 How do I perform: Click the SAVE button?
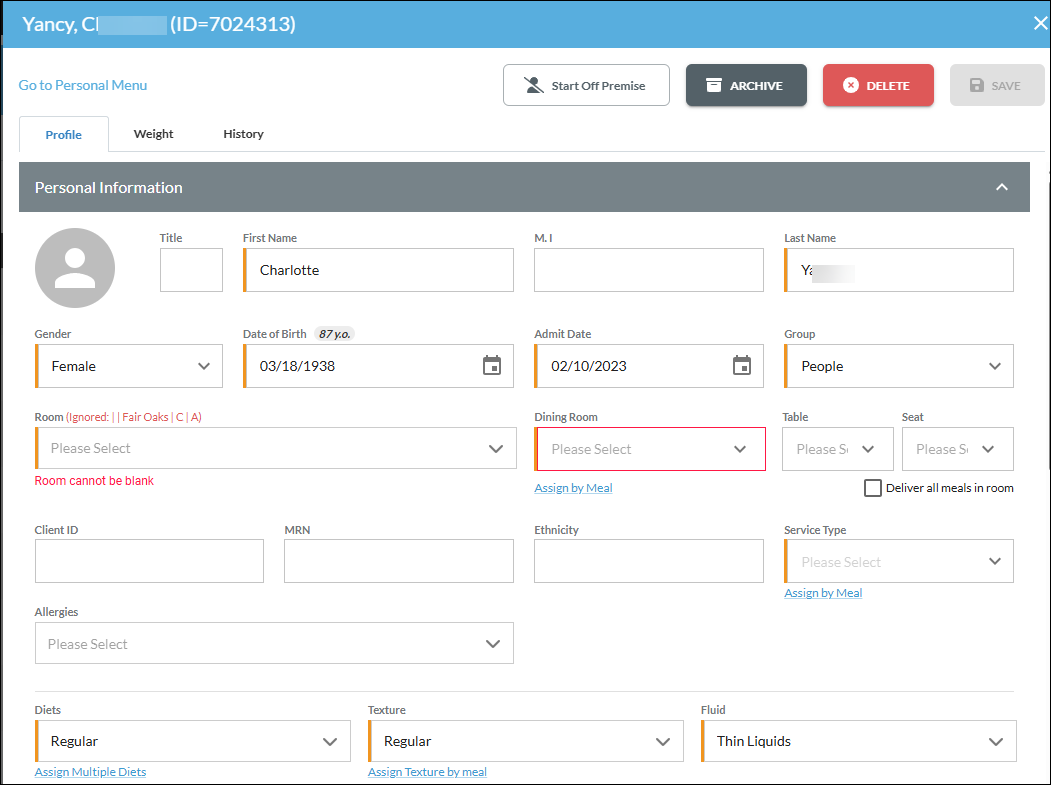click(x=997, y=85)
